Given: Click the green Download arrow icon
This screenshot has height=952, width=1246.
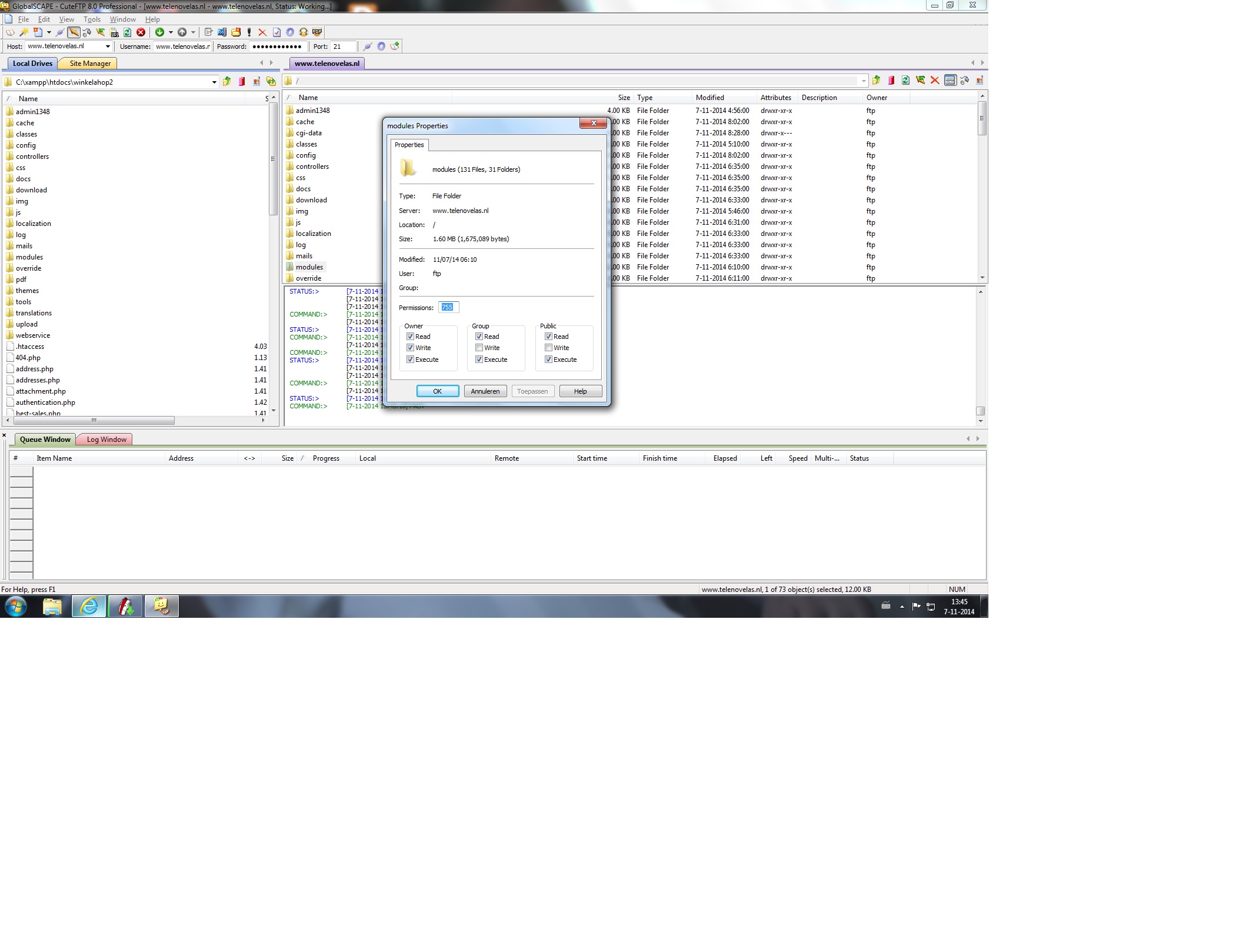Looking at the screenshot, I should (159, 32).
